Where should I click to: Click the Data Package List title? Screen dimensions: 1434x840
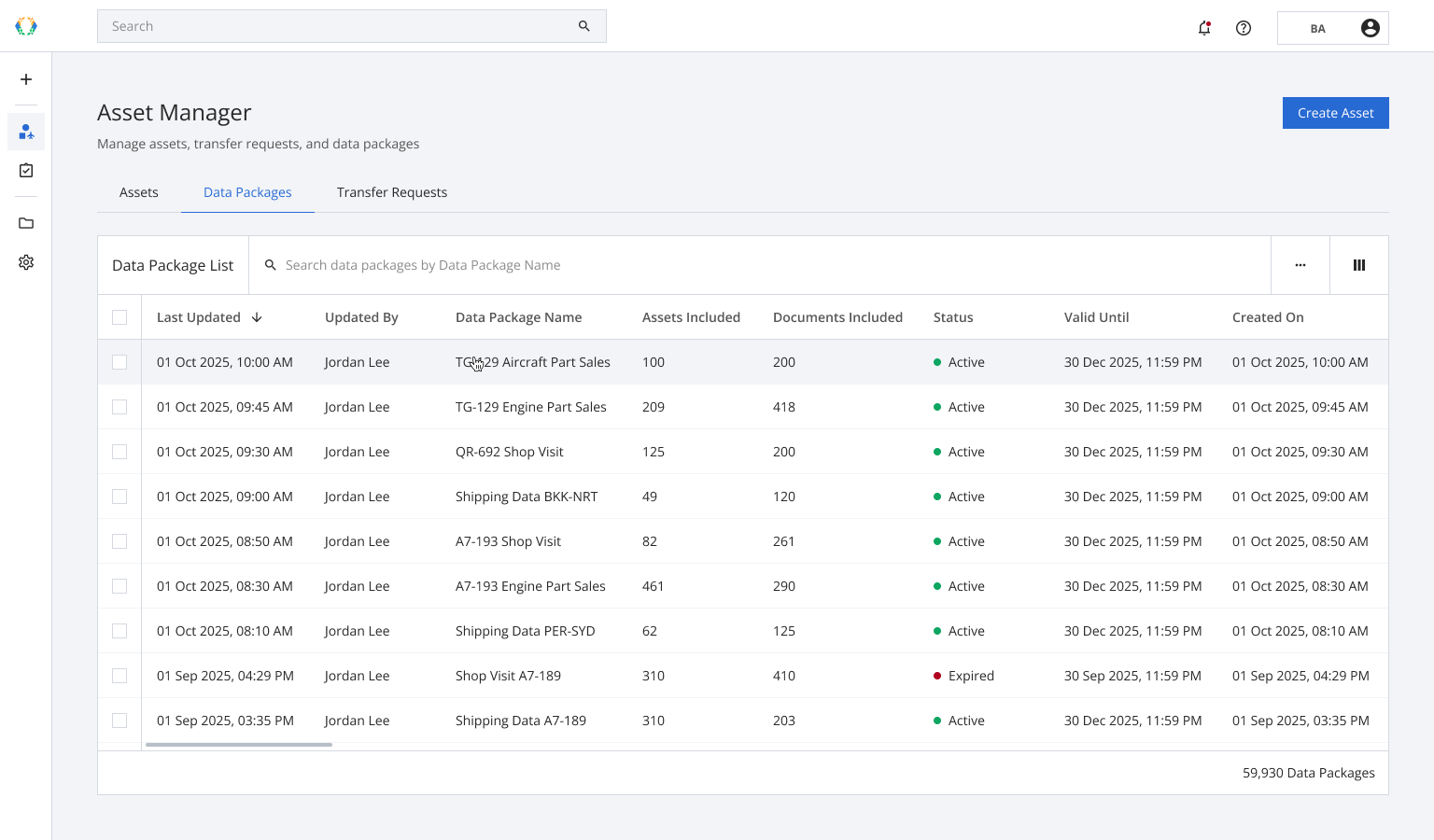173,265
